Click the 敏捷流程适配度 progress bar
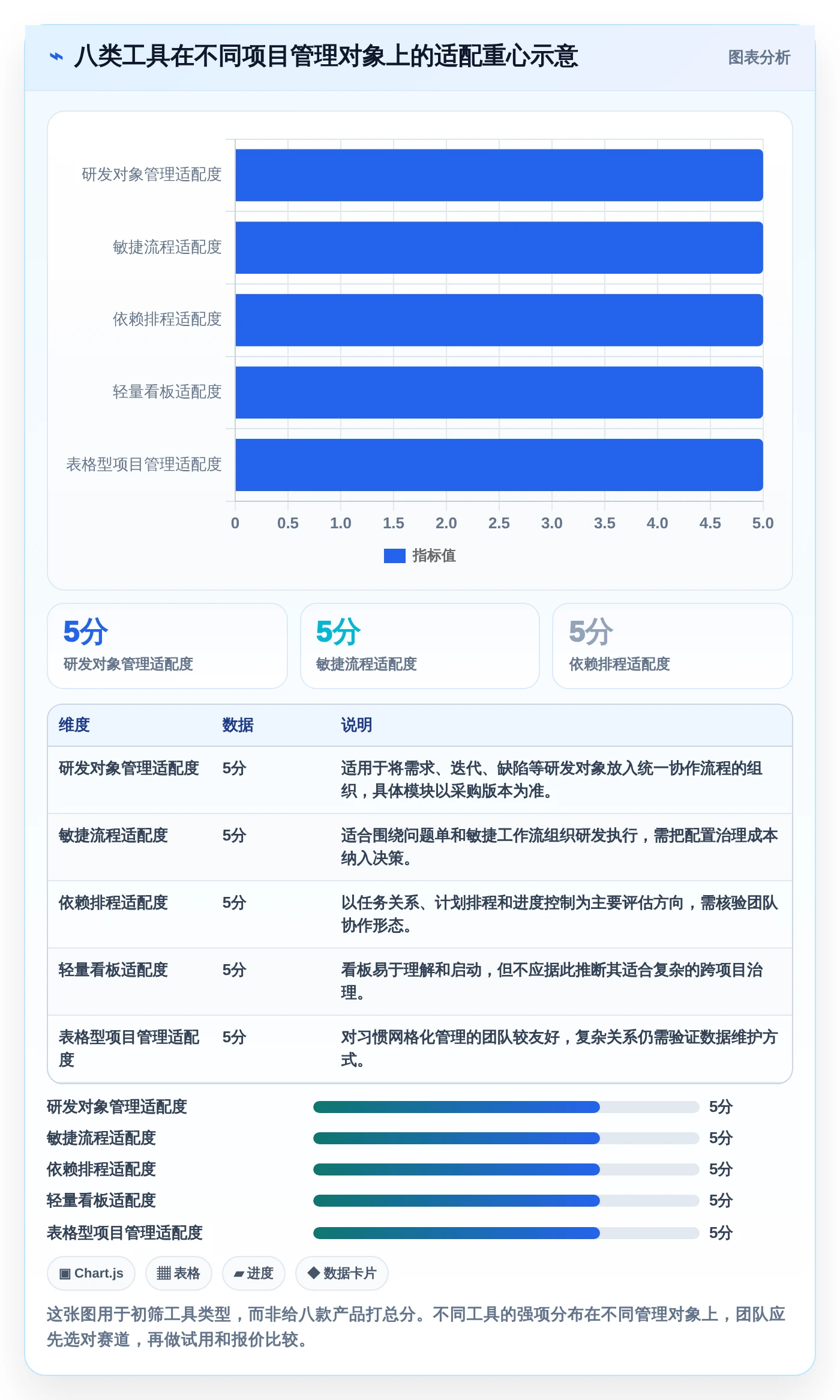The height and width of the screenshot is (1400, 840). pyautogui.click(x=506, y=1138)
